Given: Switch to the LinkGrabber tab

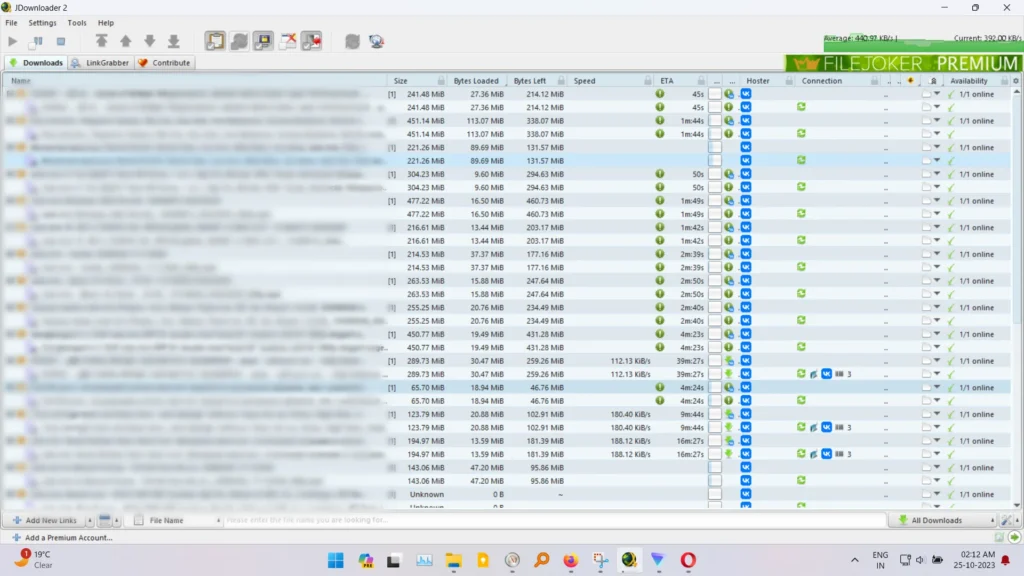Looking at the screenshot, I should [x=100, y=63].
